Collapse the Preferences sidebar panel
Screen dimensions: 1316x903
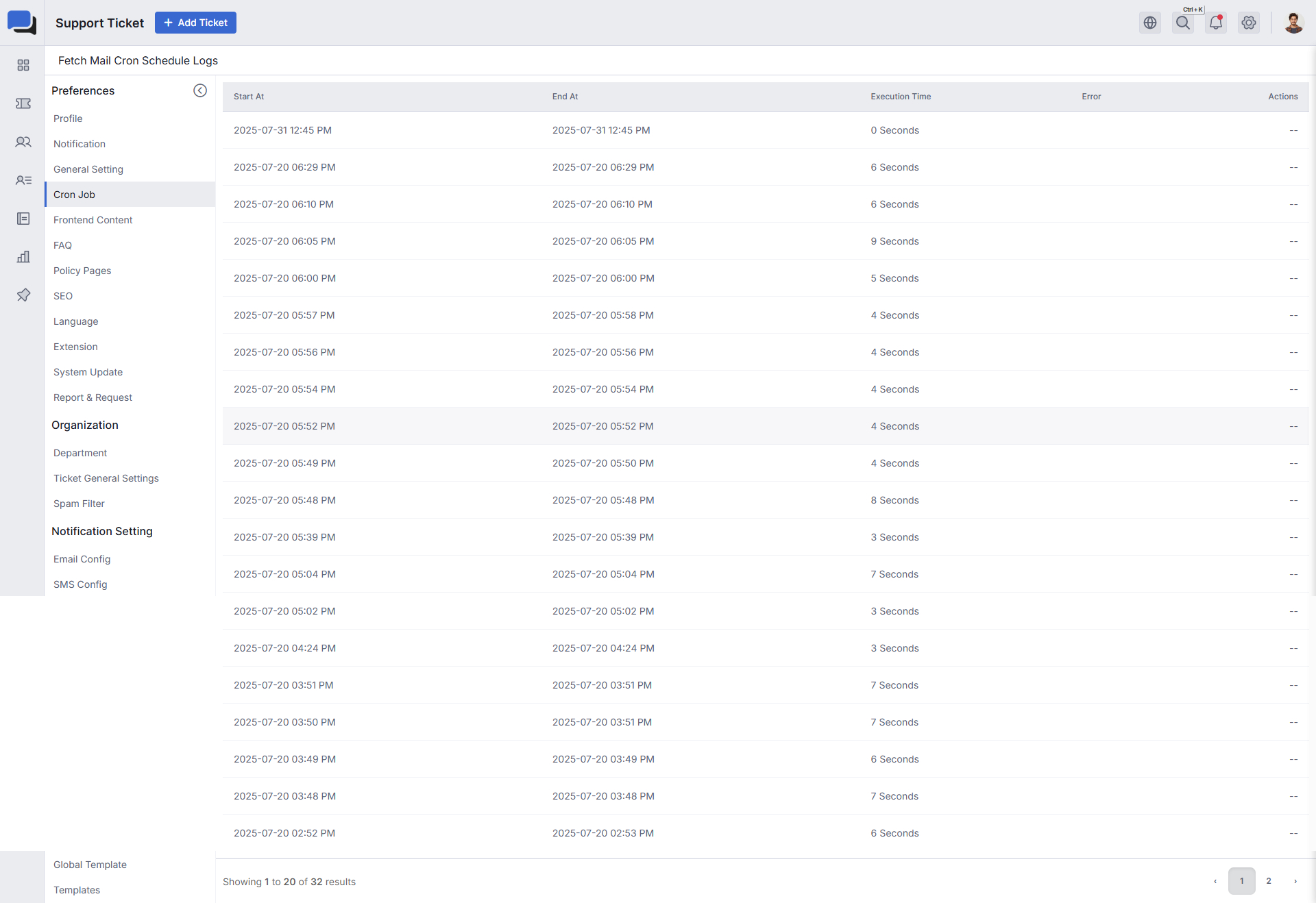[x=200, y=90]
